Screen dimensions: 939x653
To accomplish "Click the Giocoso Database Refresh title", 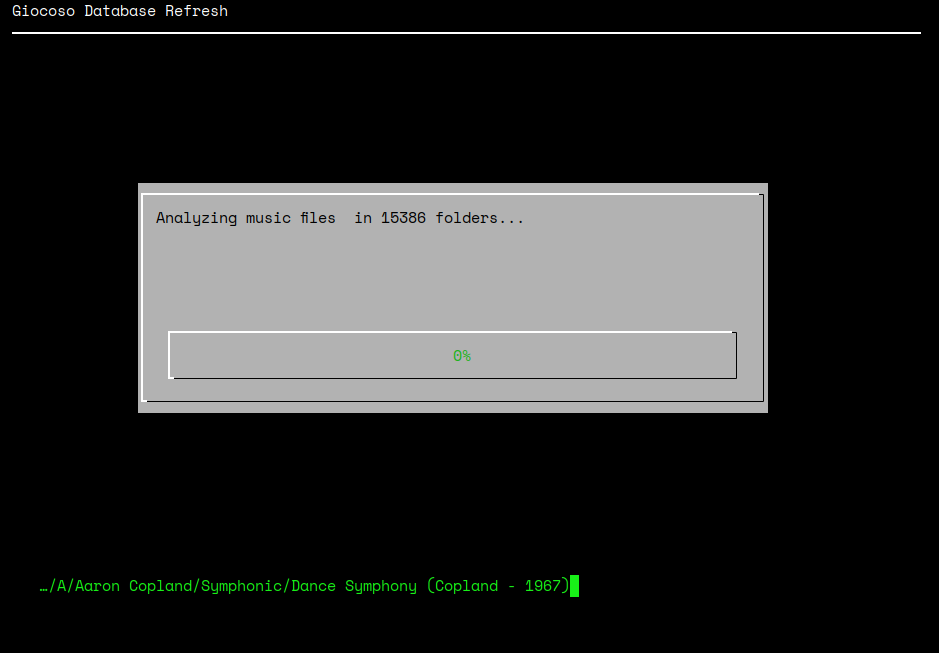I will tap(119, 11).
